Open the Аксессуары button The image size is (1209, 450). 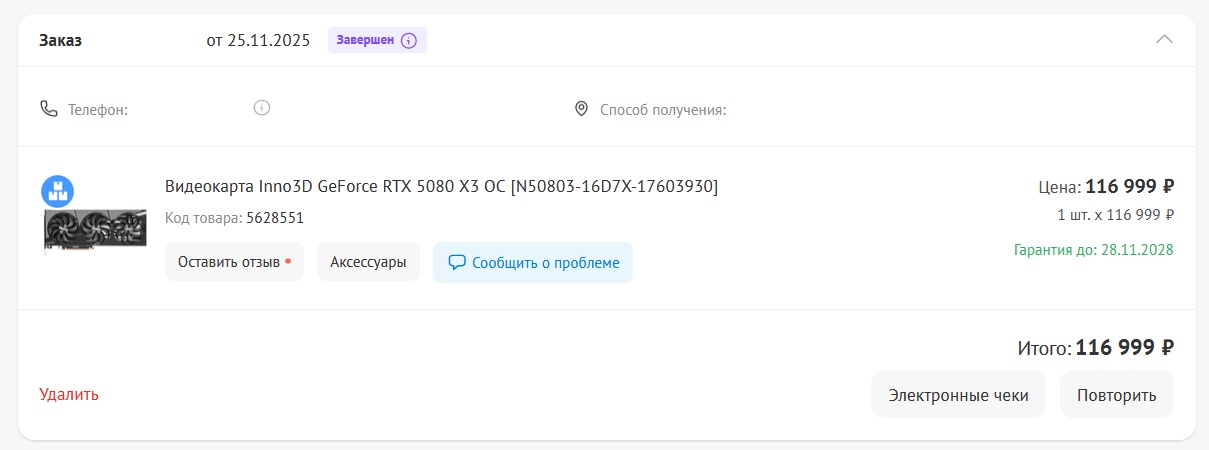pyautogui.click(x=368, y=262)
